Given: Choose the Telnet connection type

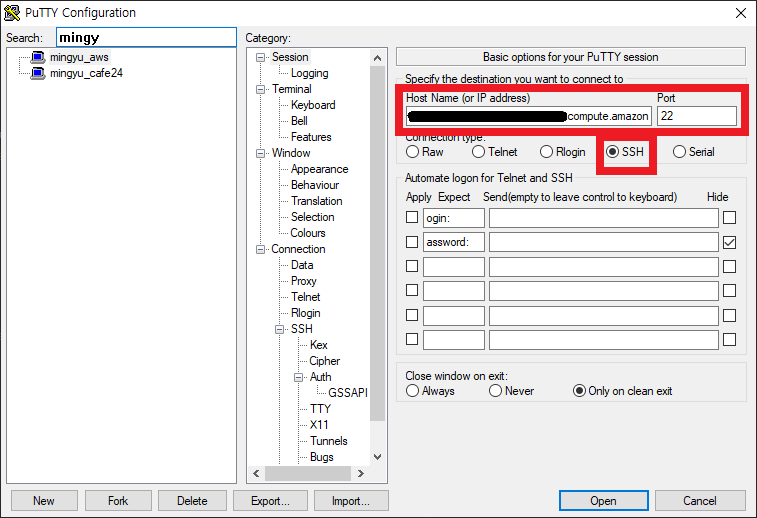Looking at the screenshot, I should (478, 152).
